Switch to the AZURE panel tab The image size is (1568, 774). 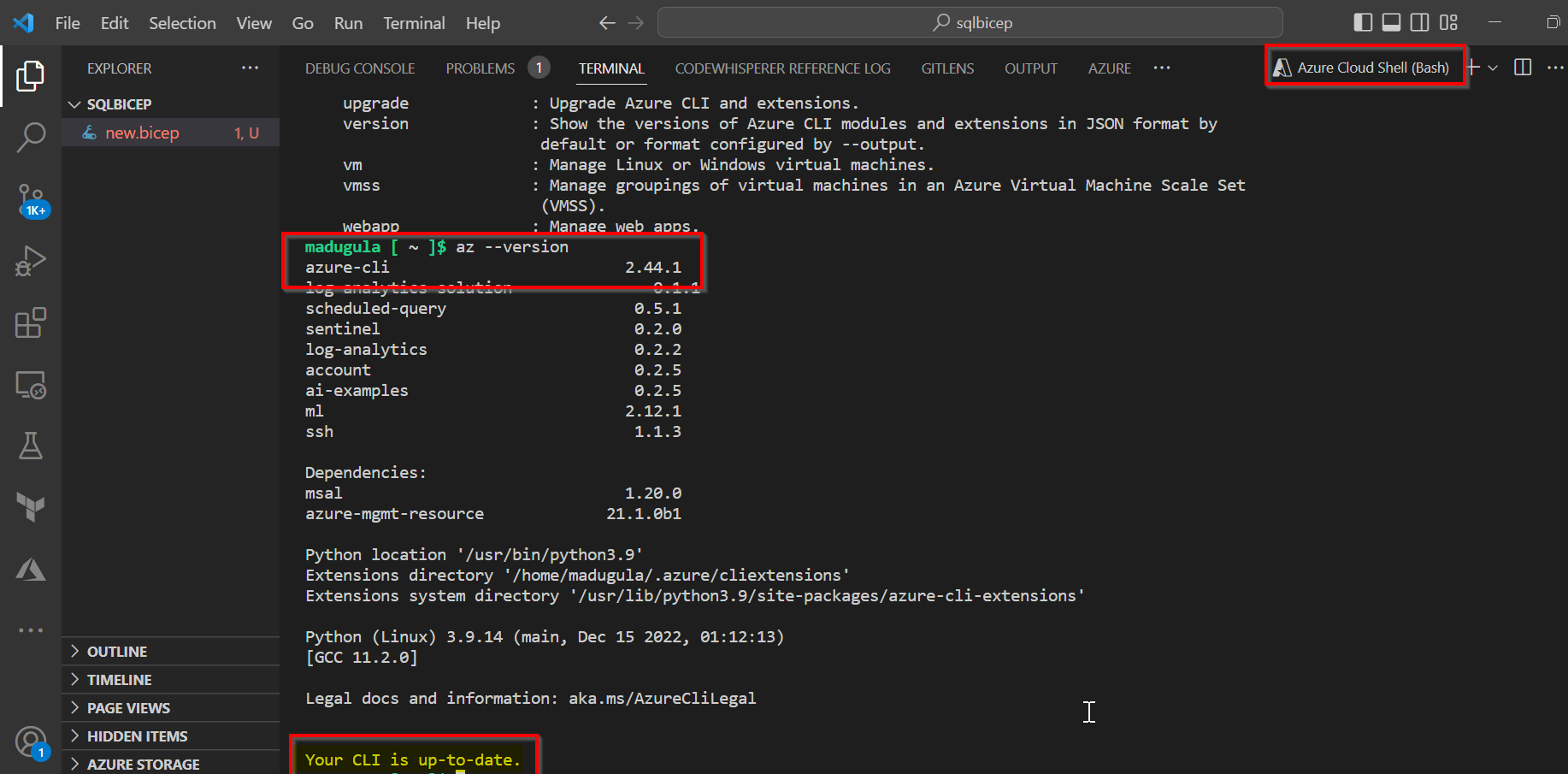(x=1110, y=68)
